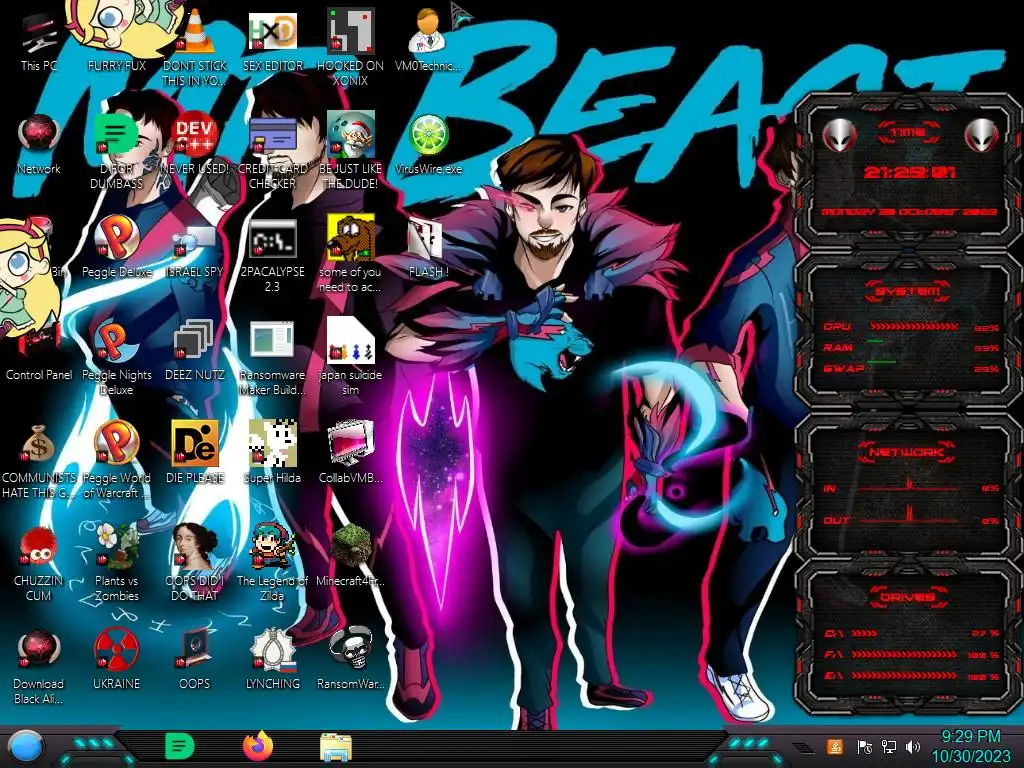Open BE JUST LIKE THE DUDE shortcut

coord(350,152)
